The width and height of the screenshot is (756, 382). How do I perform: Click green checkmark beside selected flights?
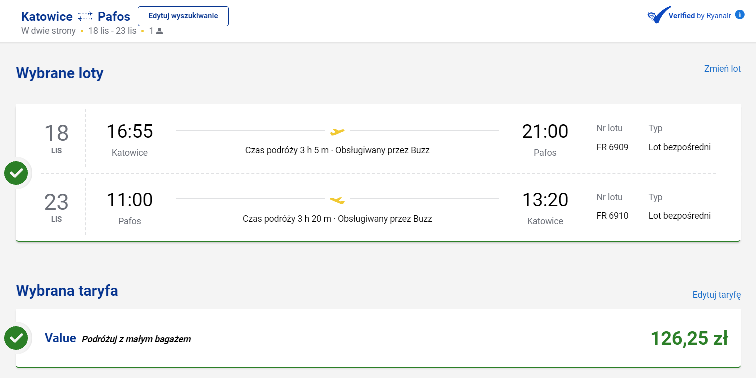[x=16, y=173]
